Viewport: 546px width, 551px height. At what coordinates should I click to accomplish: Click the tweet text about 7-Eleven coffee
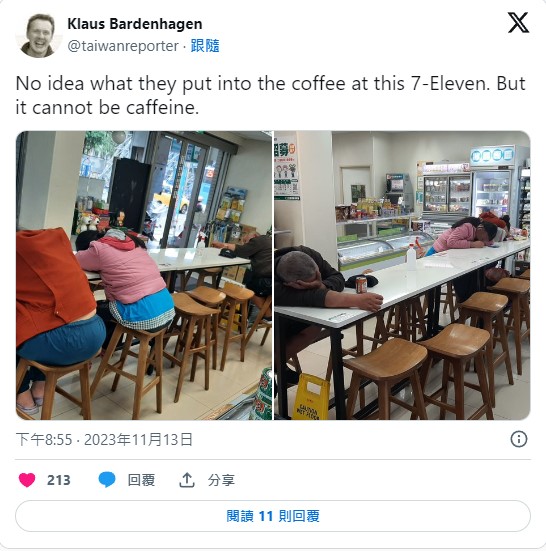pos(271,95)
